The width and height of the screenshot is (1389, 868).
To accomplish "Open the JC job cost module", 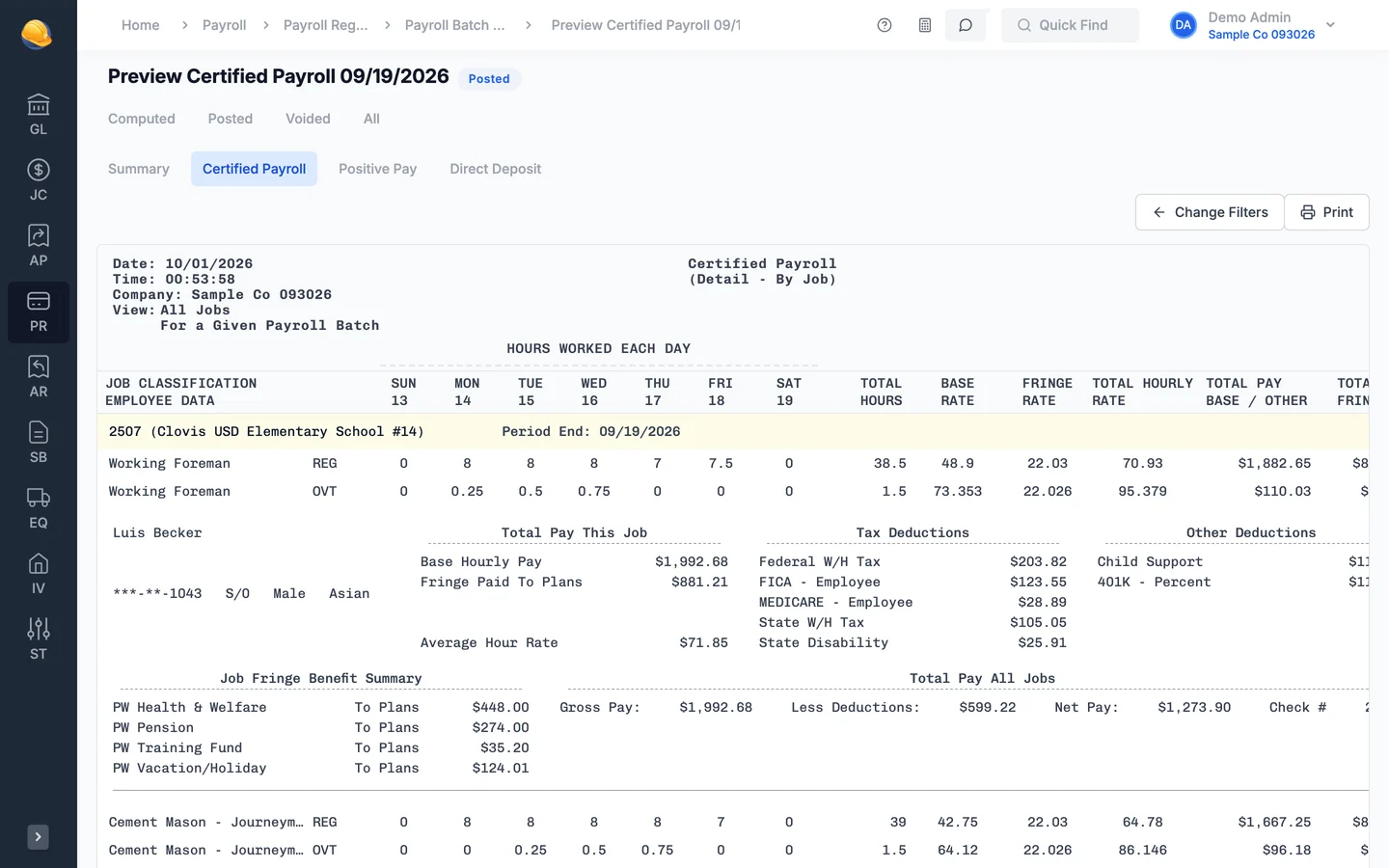I will pos(39,180).
